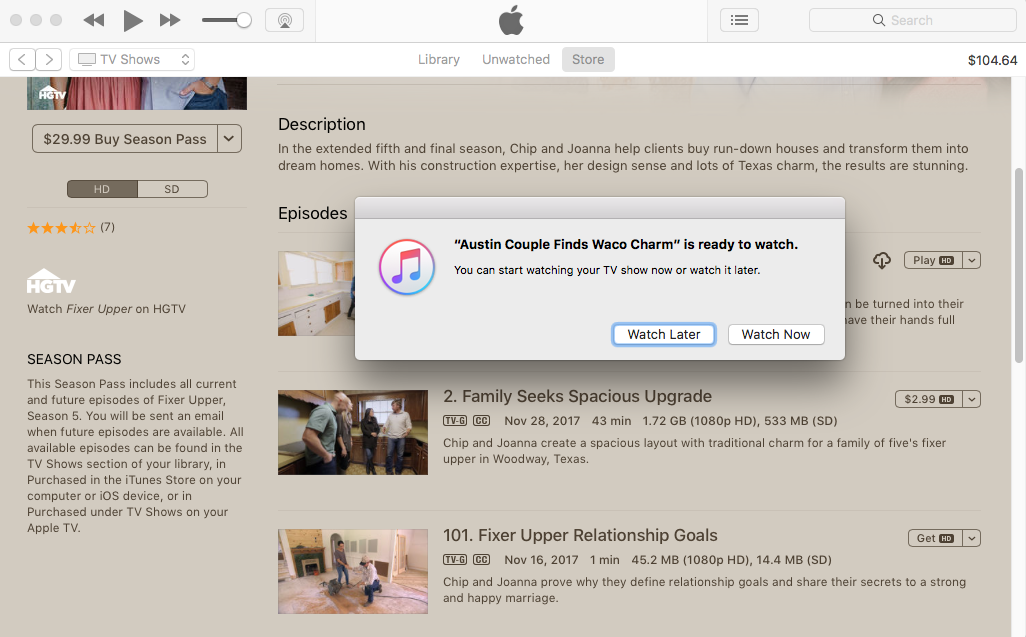
Task: Switch video quality to HD
Action: (102, 189)
